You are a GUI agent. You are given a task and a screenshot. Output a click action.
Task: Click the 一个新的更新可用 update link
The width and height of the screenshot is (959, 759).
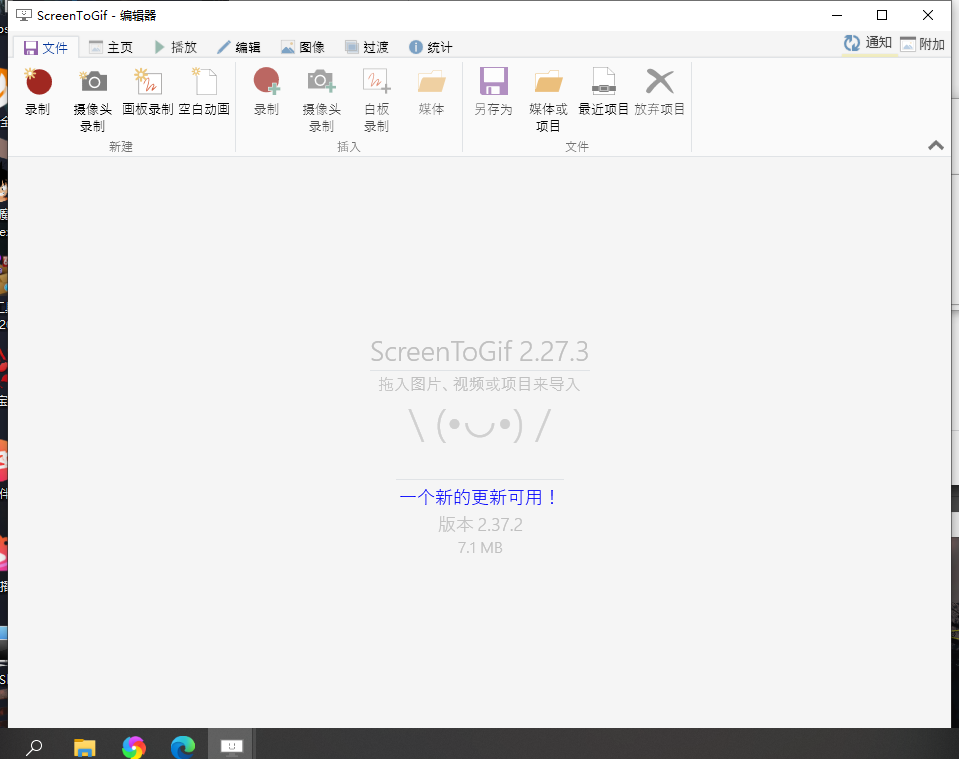pyautogui.click(x=479, y=497)
